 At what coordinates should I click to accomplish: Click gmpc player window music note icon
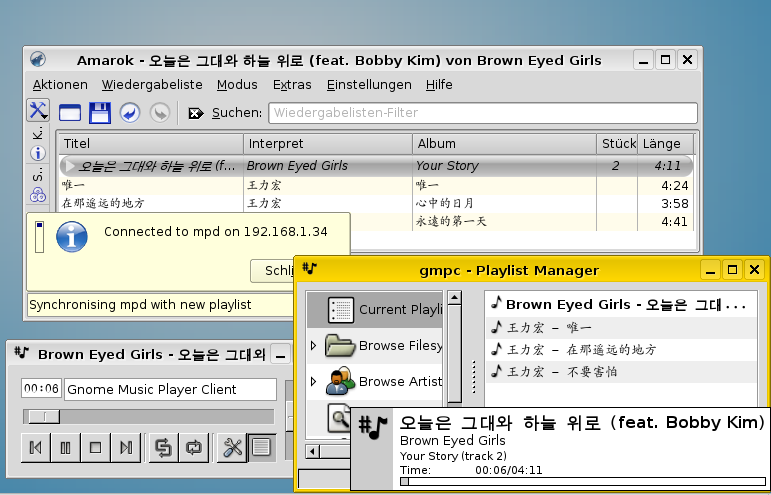click(22, 353)
